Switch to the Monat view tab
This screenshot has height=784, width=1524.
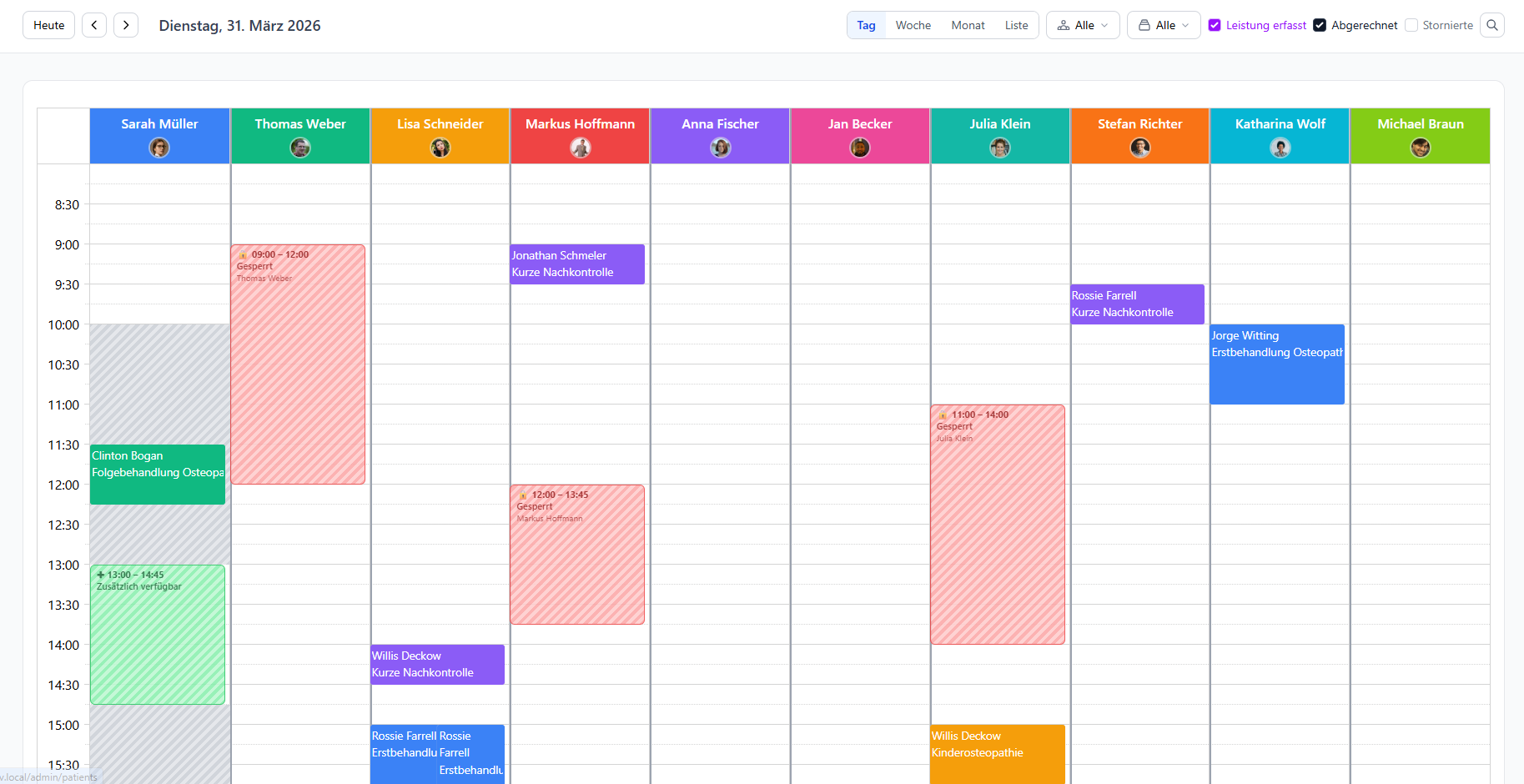[968, 25]
